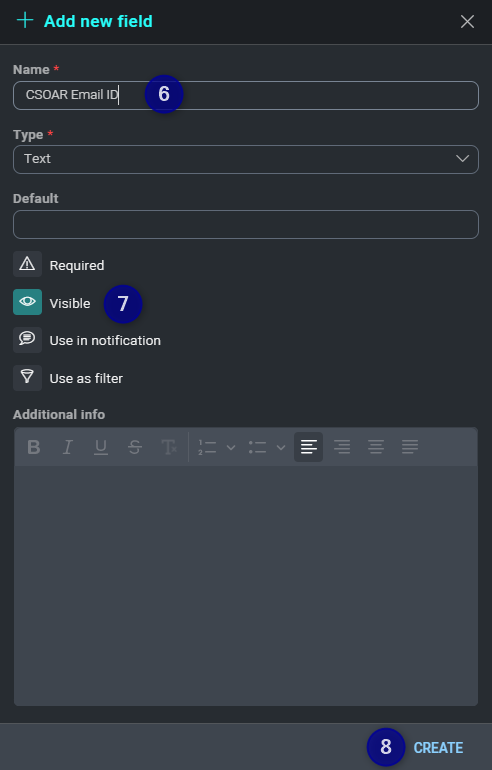Open the Type dropdown showing Text

pos(246,159)
